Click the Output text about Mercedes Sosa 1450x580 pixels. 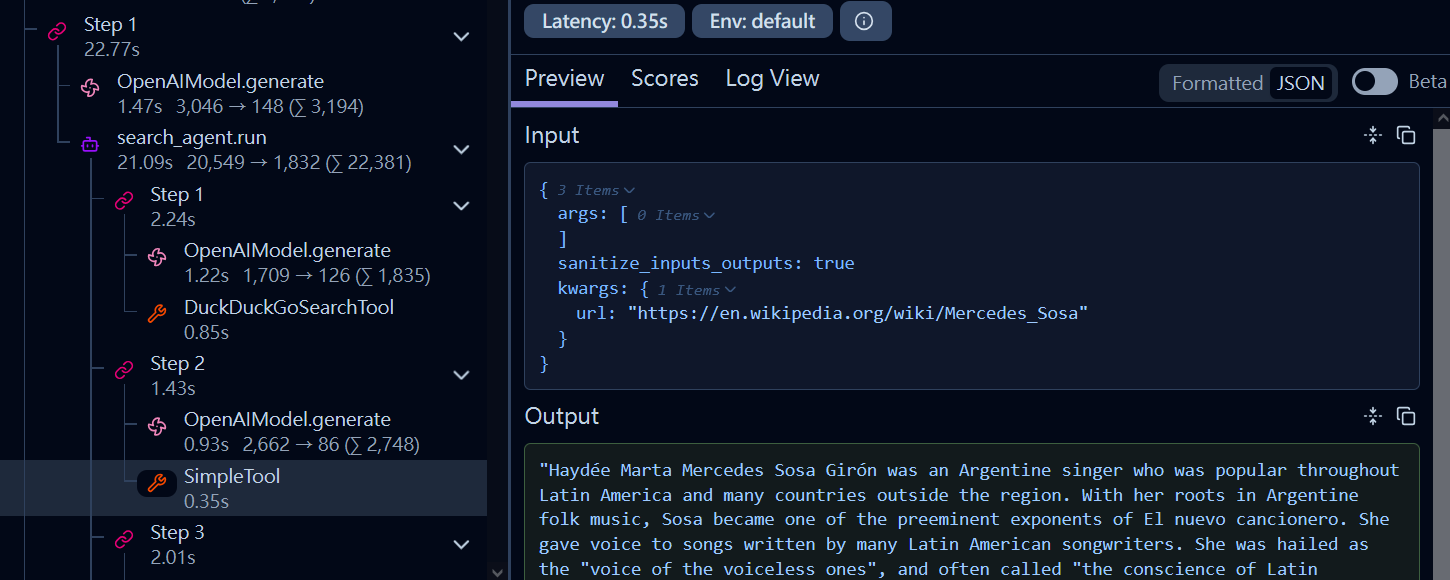[969, 520]
